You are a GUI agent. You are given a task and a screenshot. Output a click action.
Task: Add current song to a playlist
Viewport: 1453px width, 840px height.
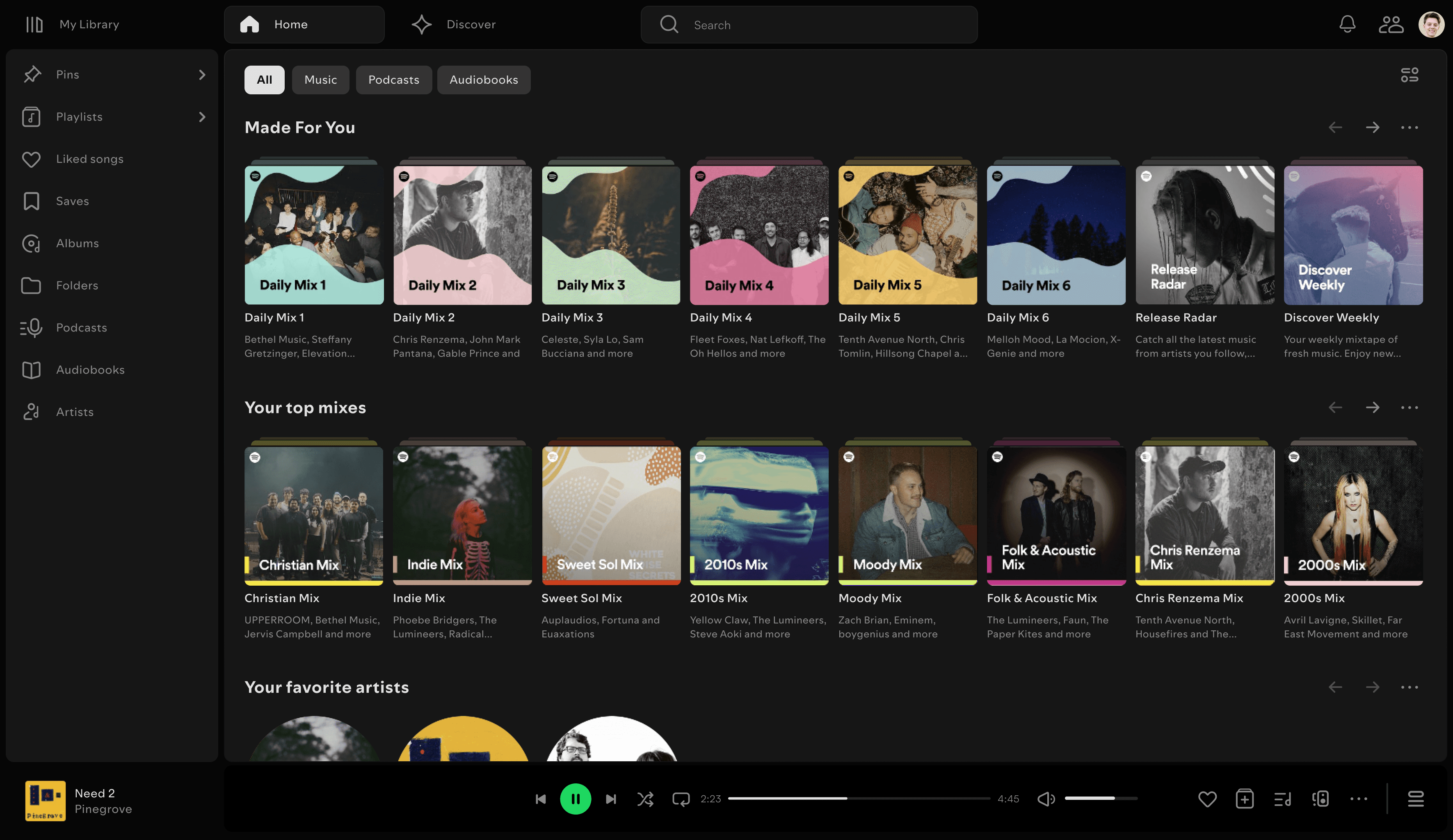[x=1244, y=799]
